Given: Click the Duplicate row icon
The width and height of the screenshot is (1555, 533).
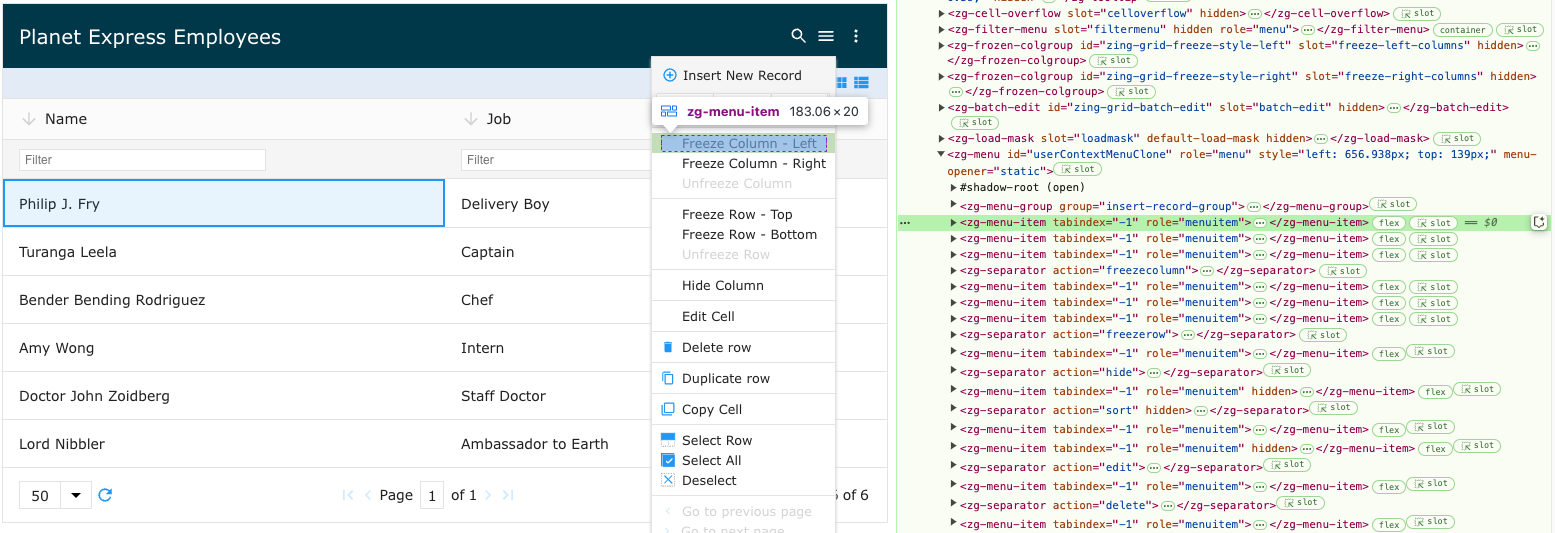Looking at the screenshot, I should pos(668,378).
